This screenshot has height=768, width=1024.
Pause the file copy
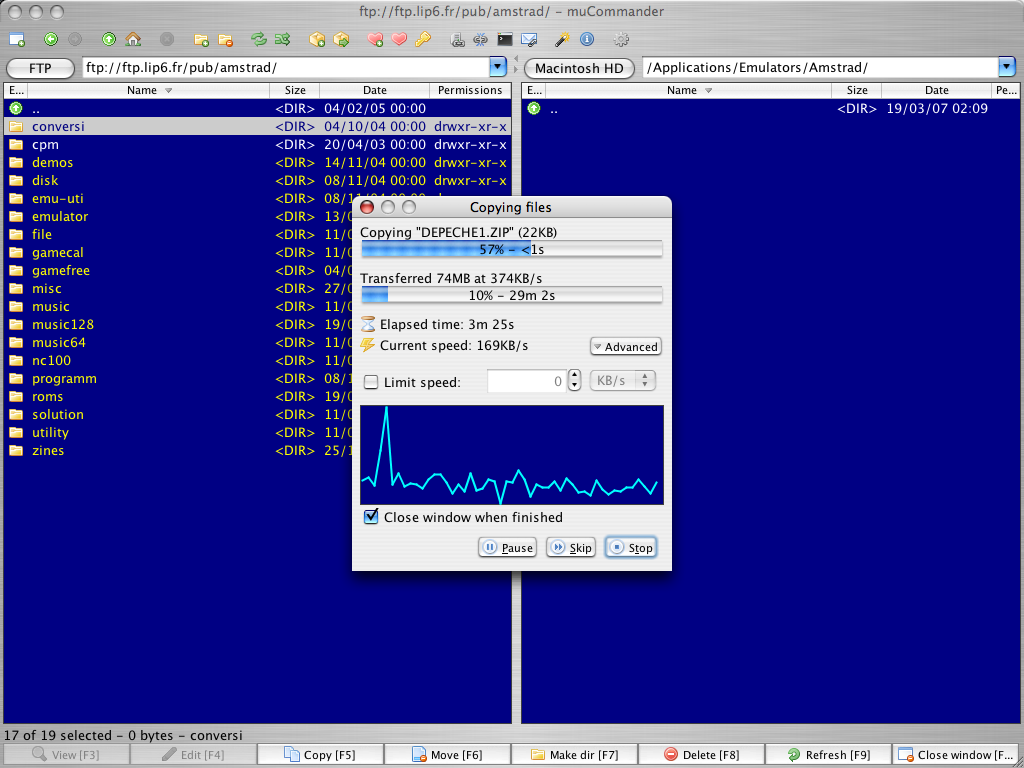click(507, 548)
